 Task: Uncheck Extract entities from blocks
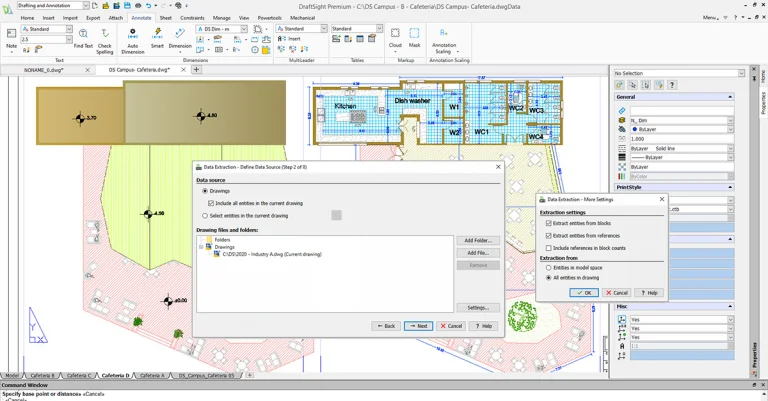coord(548,223)
